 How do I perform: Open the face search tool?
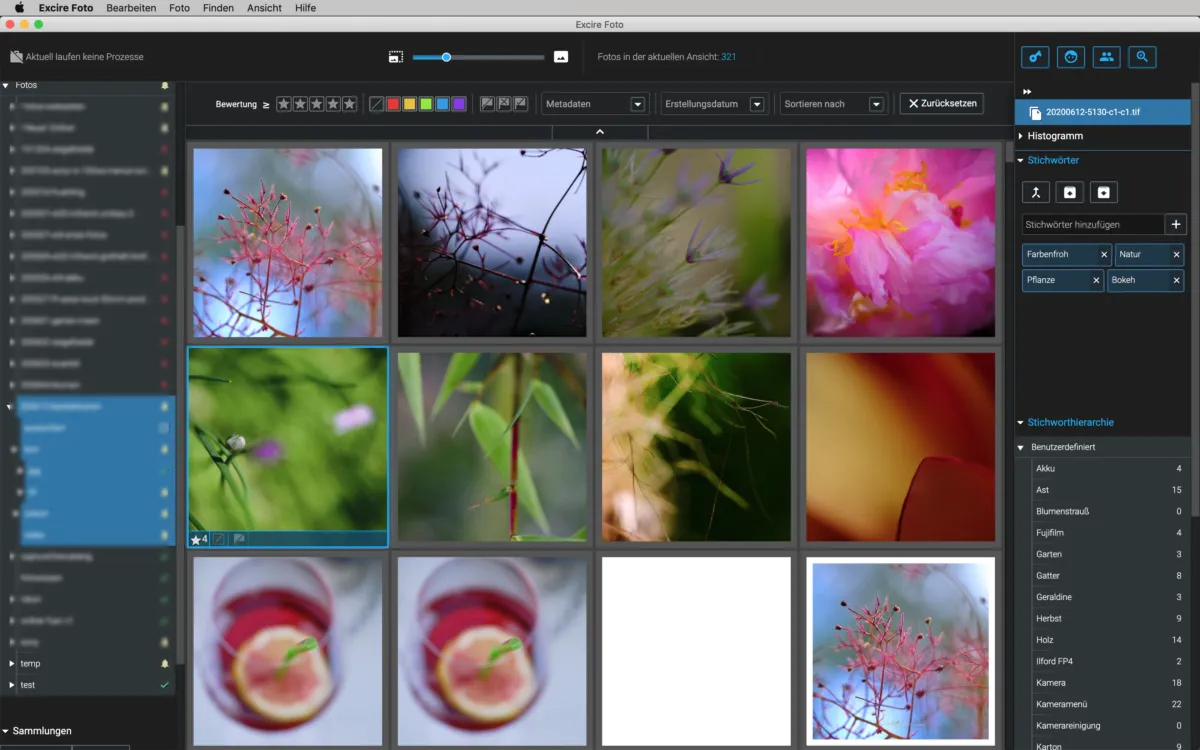click(1070, 57)
